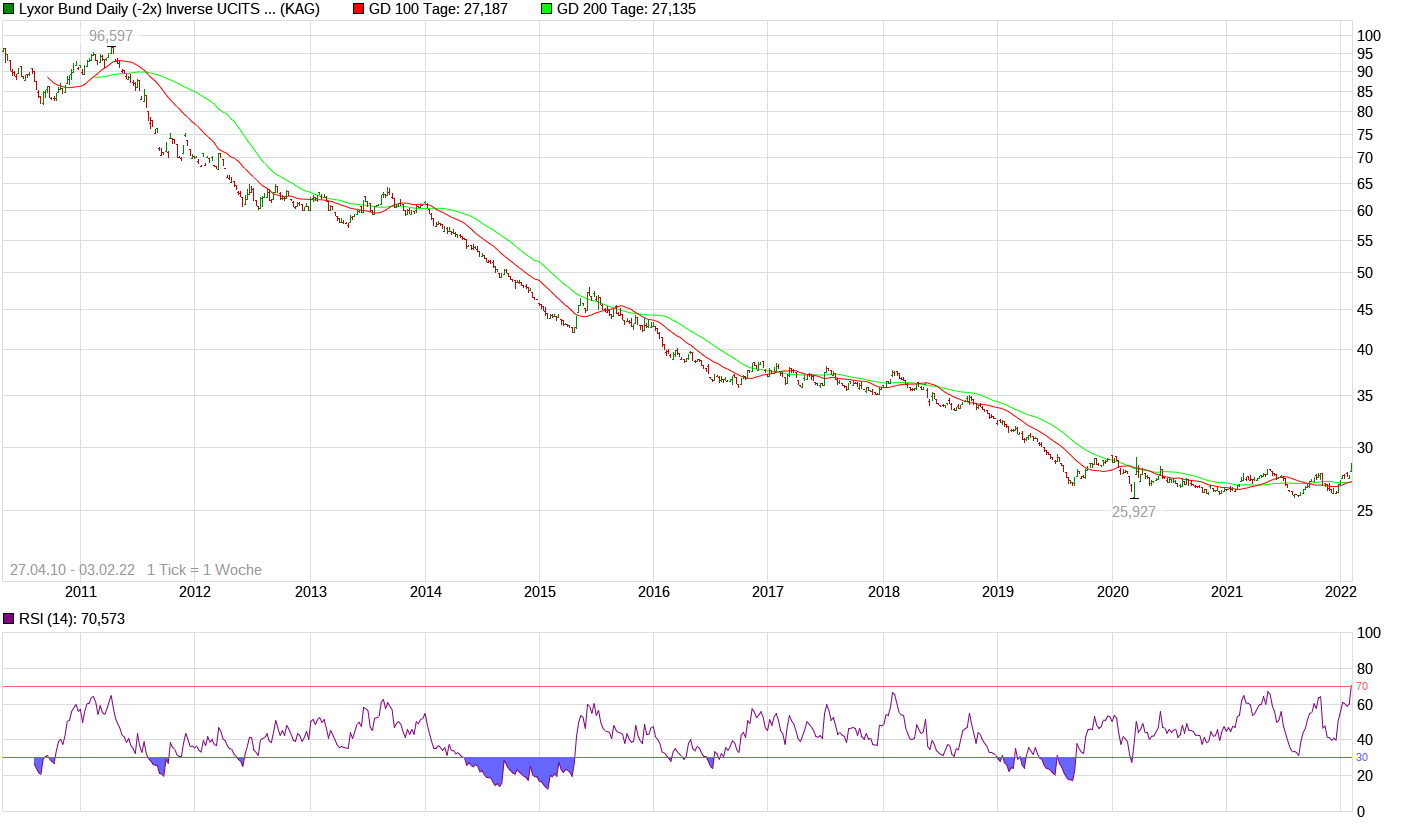The width and height of the screenshot is (1410, 826).
Task: Click the Lyxor Bund Daily (KAG) title text
Action: pos(170,9)
